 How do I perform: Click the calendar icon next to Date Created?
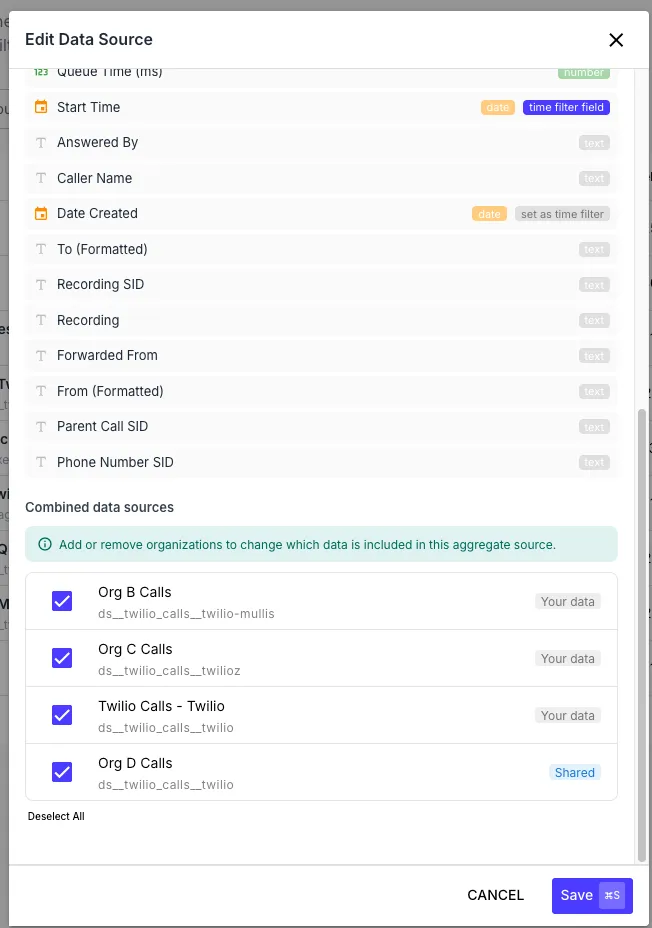coord(40,213)
